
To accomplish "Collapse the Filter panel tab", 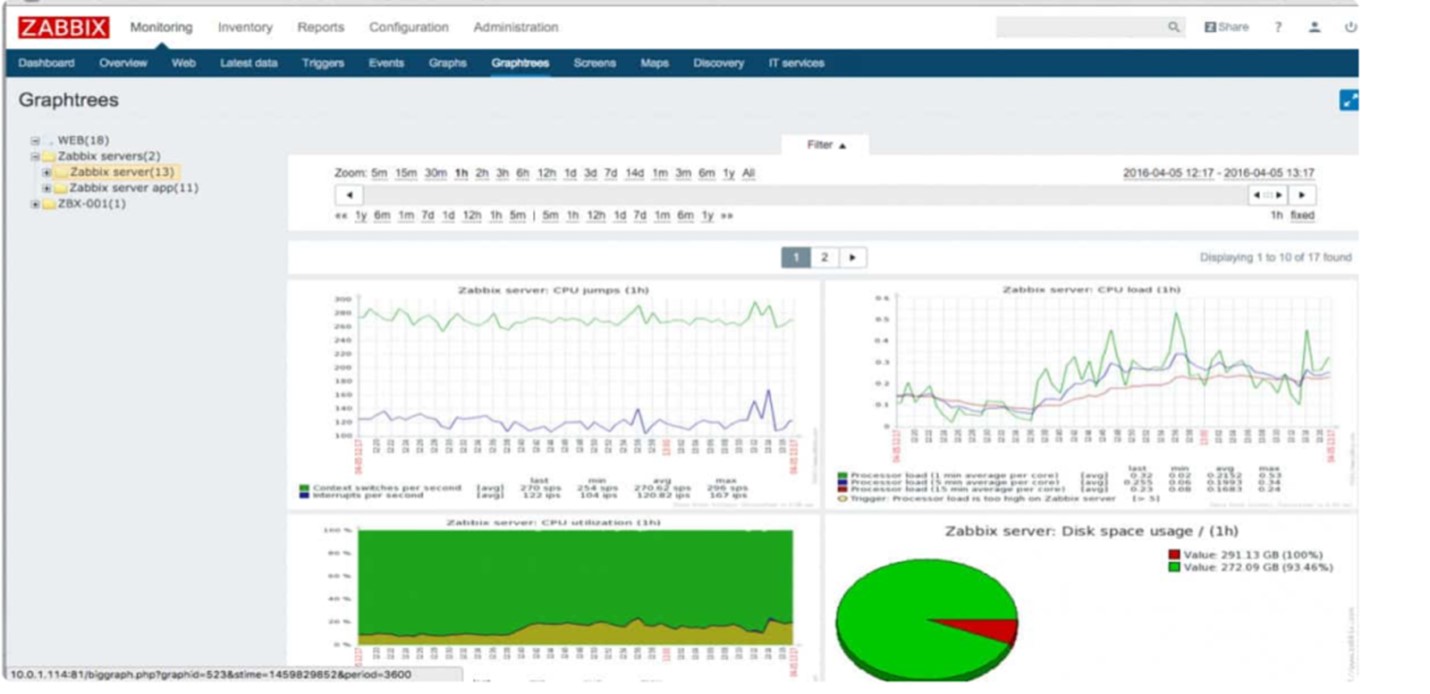I will (x=826, y=145).
